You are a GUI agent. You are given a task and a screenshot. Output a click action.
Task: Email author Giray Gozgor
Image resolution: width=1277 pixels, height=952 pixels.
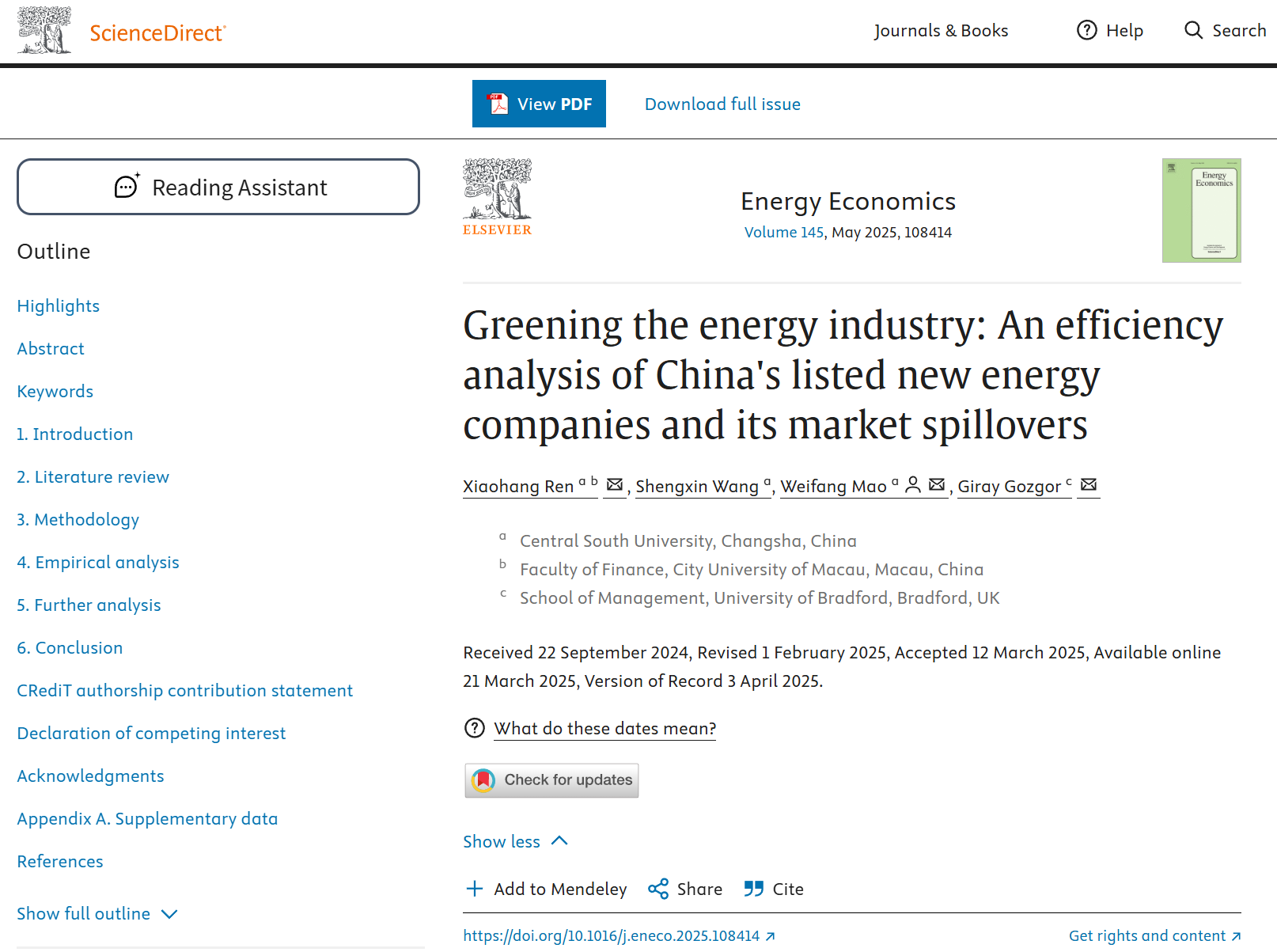click(x=1089, y=486)
